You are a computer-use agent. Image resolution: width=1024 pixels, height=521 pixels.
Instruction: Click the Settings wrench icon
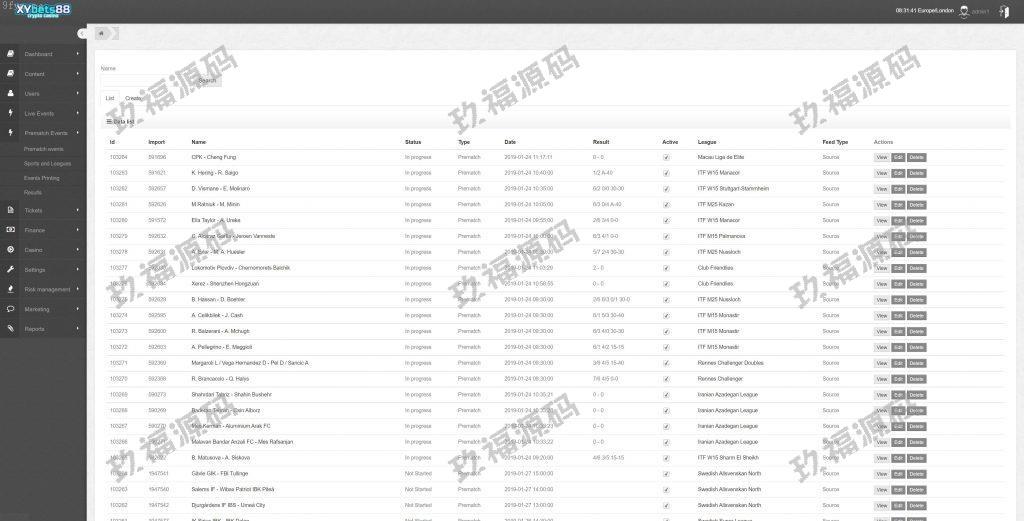tap(10, 270)
